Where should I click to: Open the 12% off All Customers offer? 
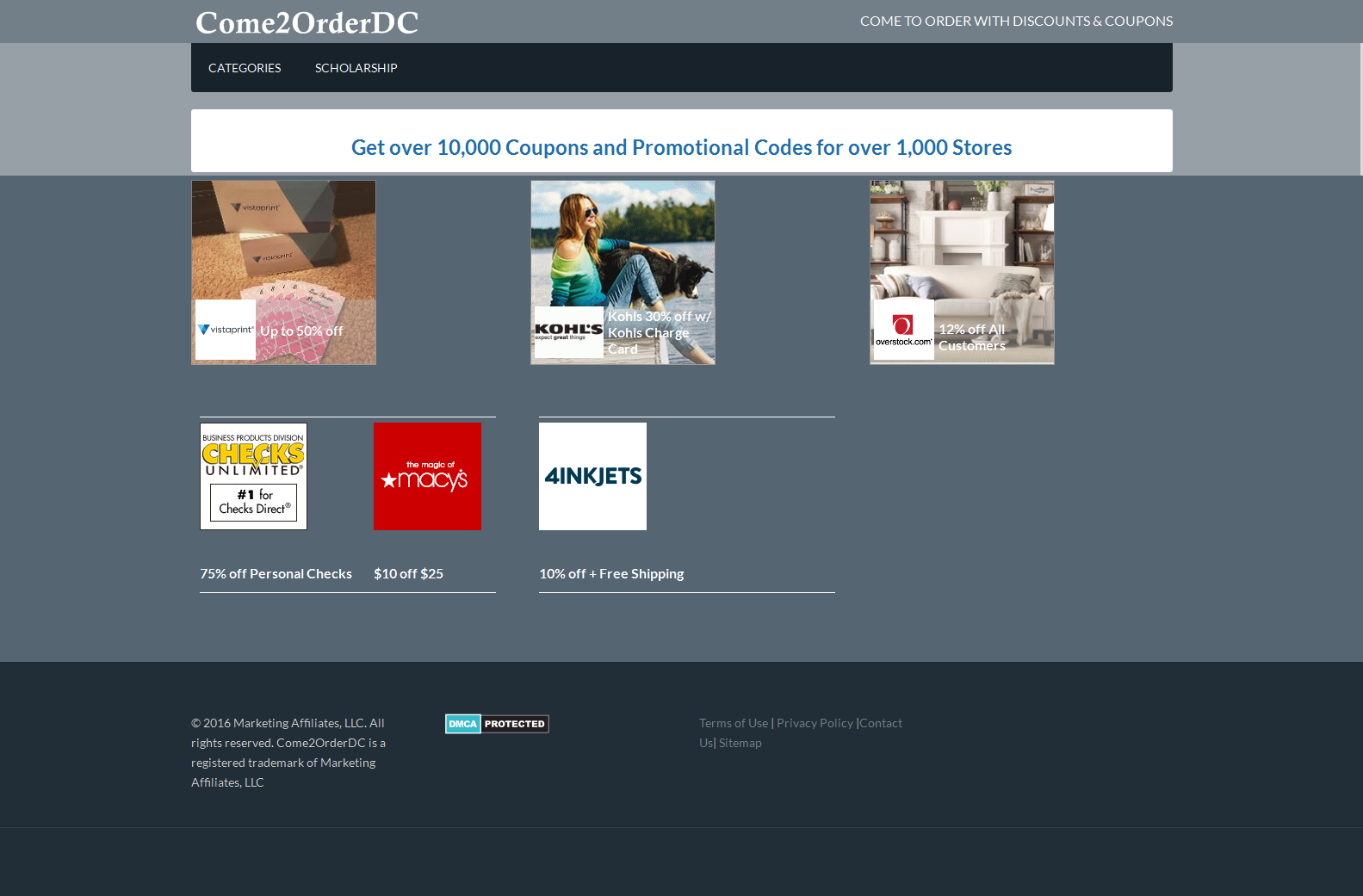[x=972, y=337]
